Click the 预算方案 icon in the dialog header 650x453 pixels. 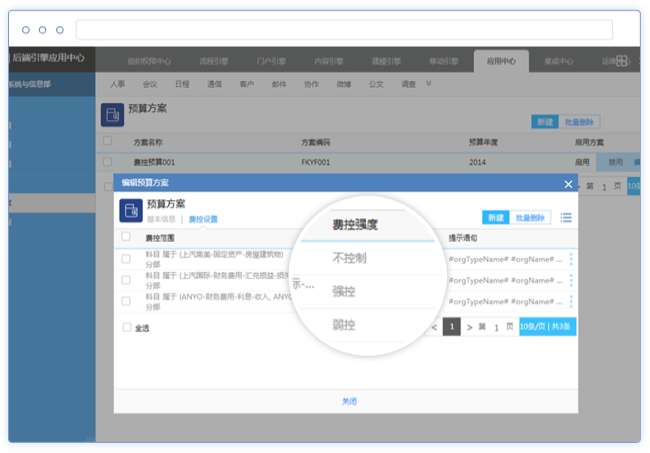click(x=129, y=210)
